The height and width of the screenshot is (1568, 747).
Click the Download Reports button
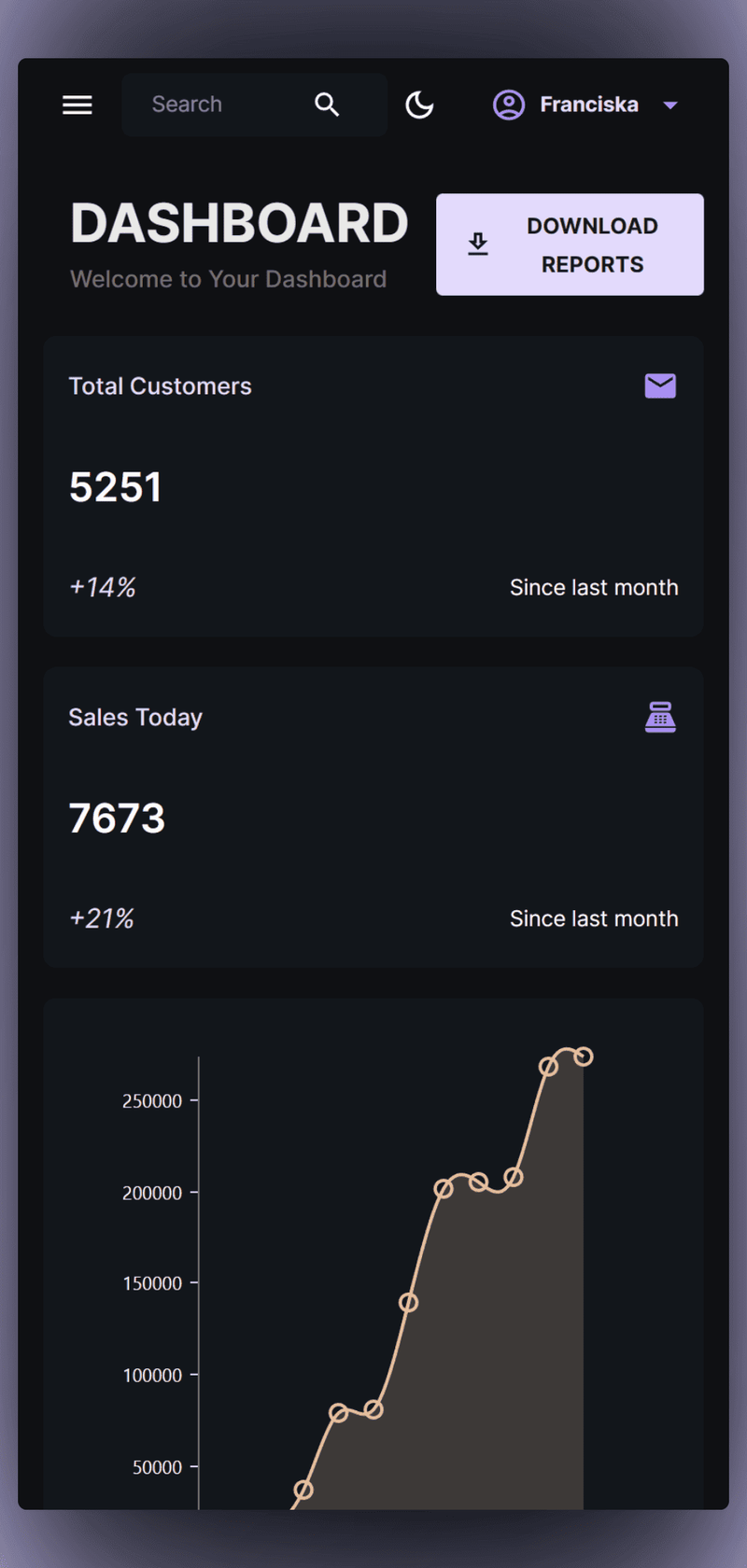point(570,245)
